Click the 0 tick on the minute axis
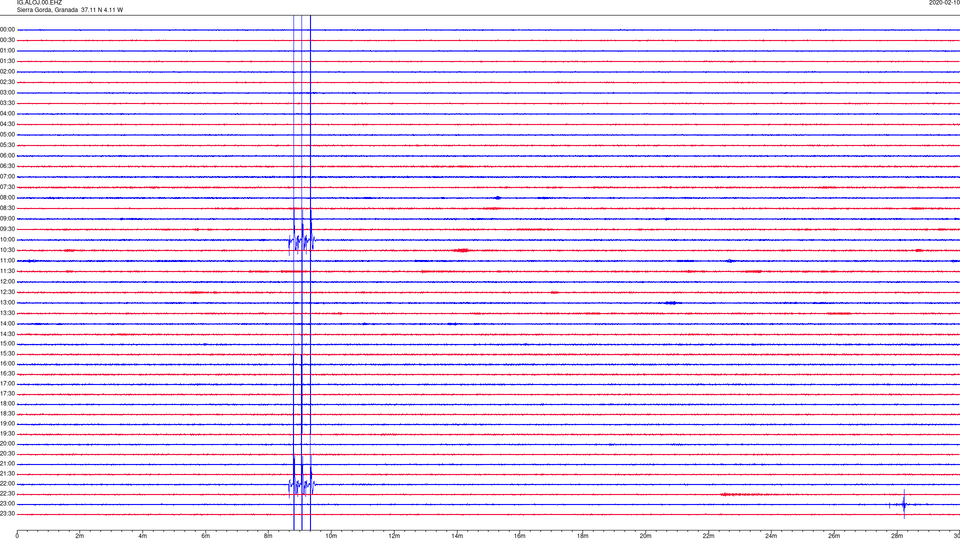This screenshot has height=540, width=960. (17, 536)
